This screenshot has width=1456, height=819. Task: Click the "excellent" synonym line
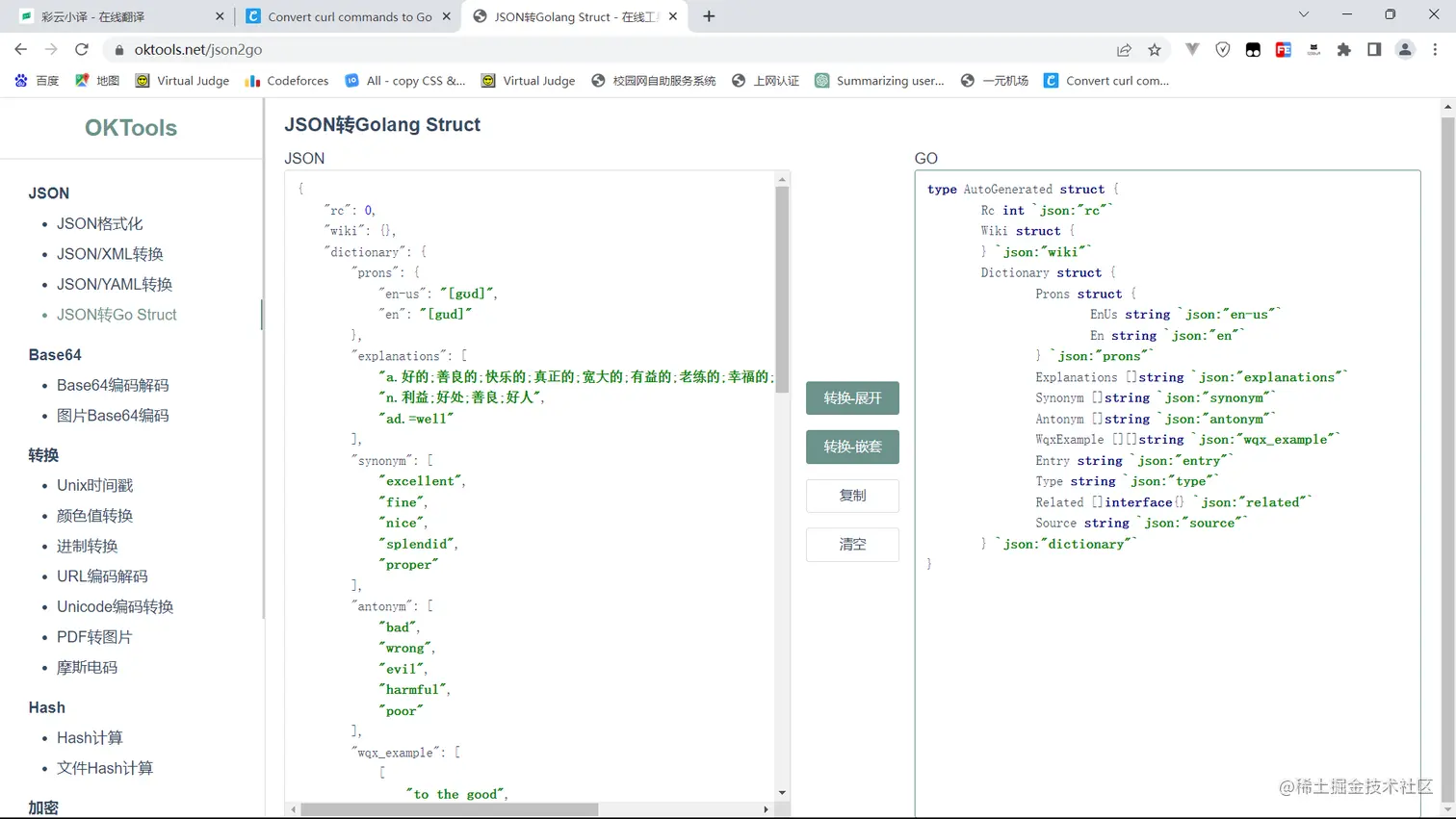click(422, 481)
